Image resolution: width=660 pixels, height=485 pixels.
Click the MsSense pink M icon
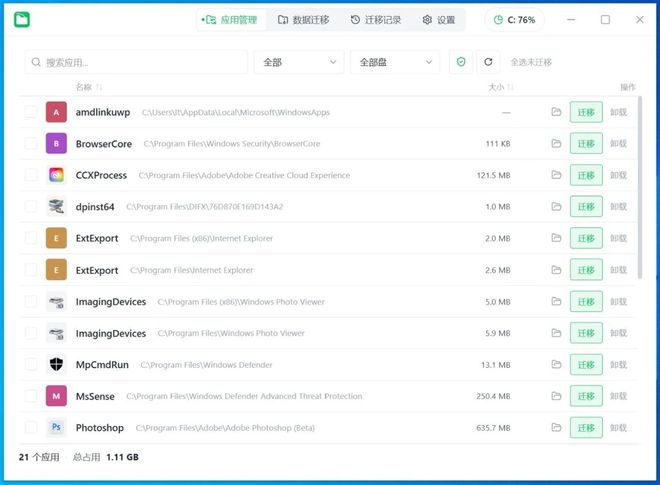pyautogui.click(x=56, y=396)
